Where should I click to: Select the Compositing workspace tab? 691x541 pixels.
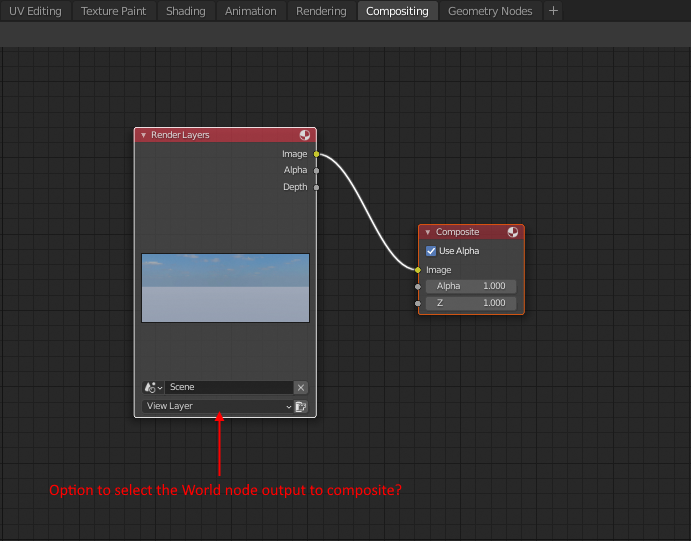point(397,11)
